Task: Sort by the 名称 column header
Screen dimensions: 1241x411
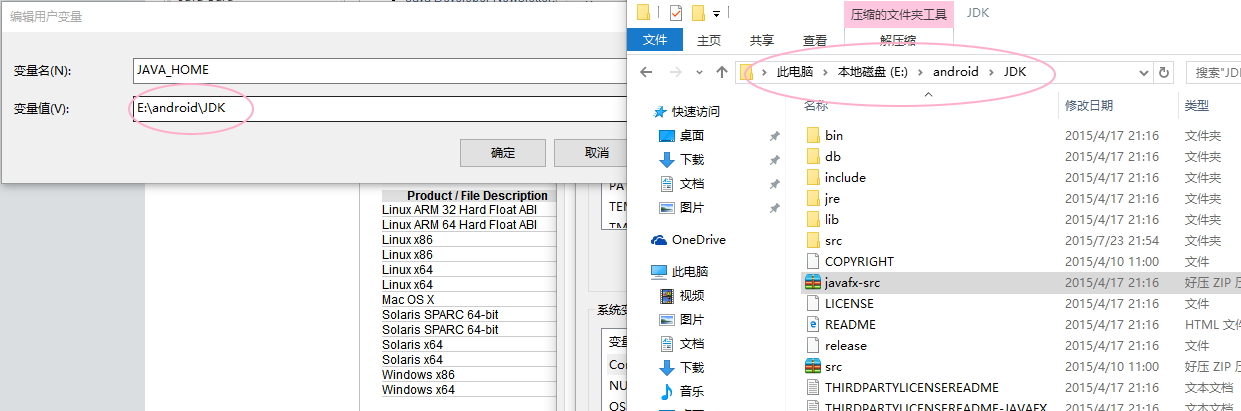Action: (815, 105)
